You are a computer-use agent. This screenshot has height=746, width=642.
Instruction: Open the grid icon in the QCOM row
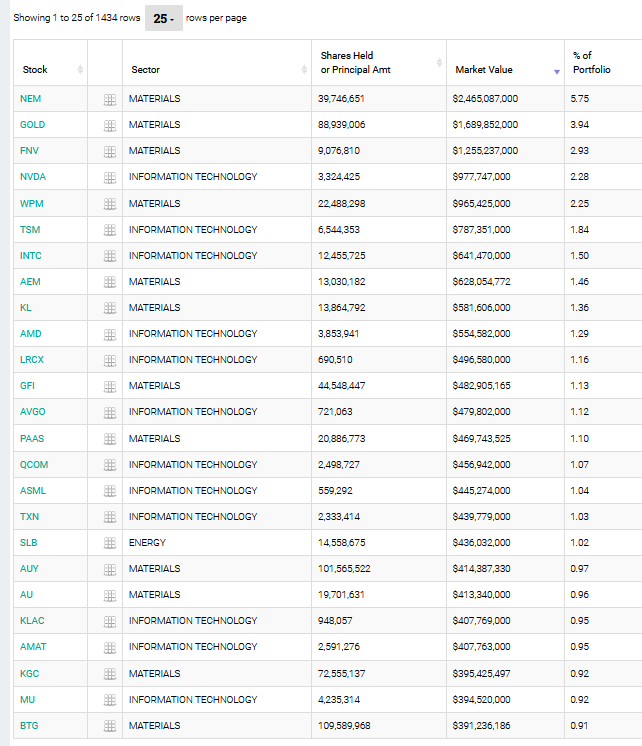click(110, 465)
